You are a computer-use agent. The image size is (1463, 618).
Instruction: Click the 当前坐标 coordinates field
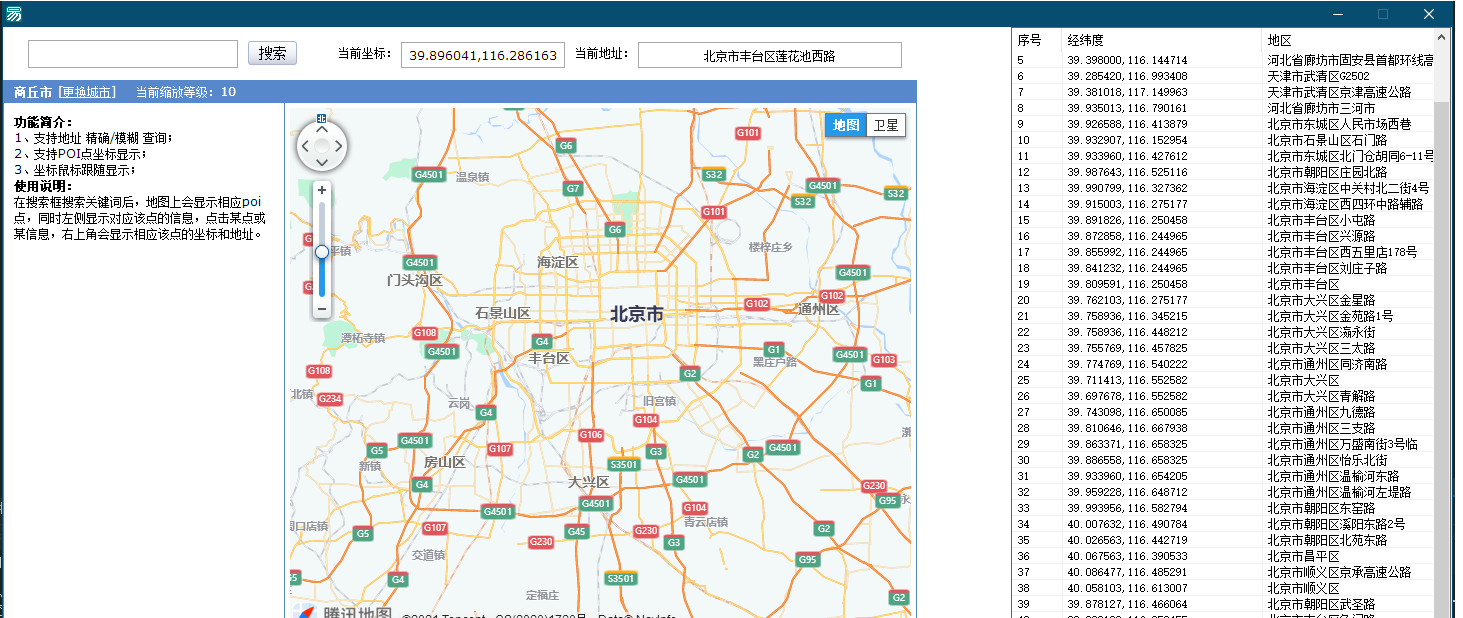click(483, 56)
